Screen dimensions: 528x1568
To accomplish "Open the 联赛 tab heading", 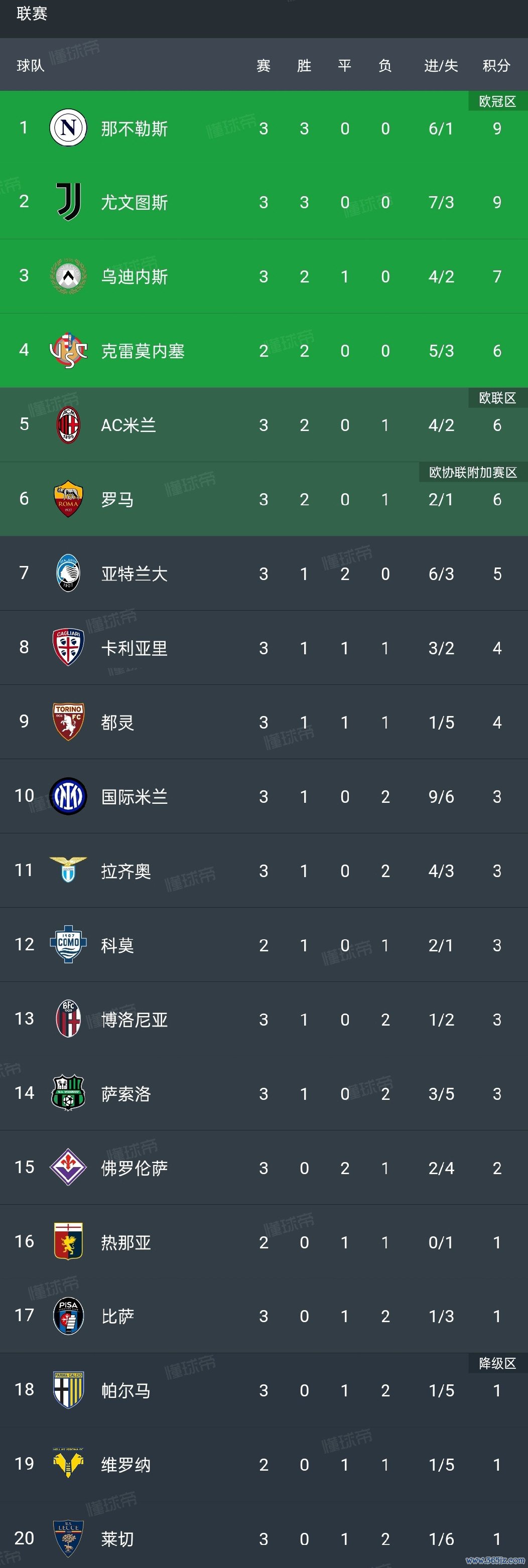I will click(32, 14).
